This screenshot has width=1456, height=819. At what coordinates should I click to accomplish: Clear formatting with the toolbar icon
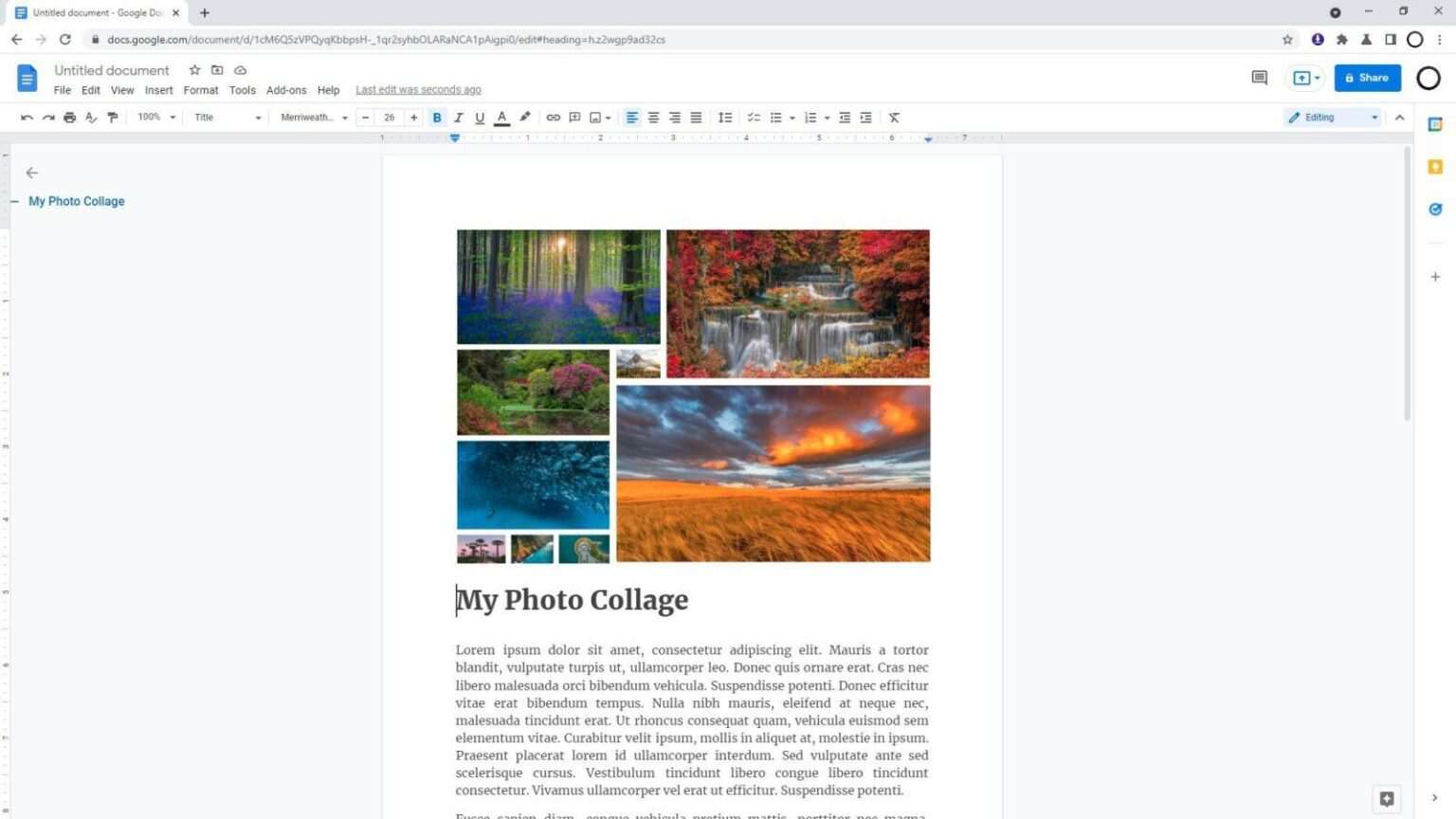click(x=892, y=117)
